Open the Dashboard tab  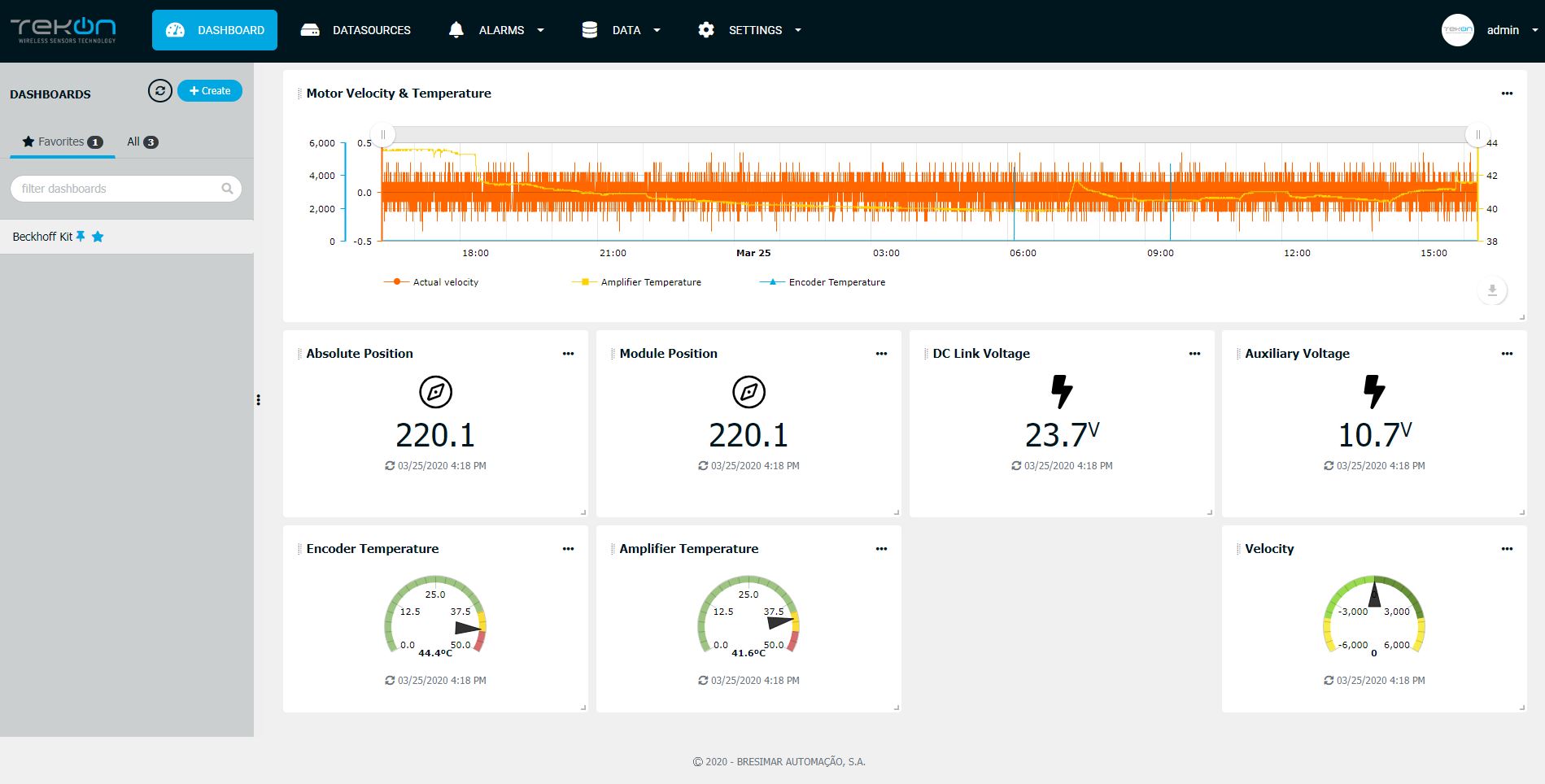point(215,30)
